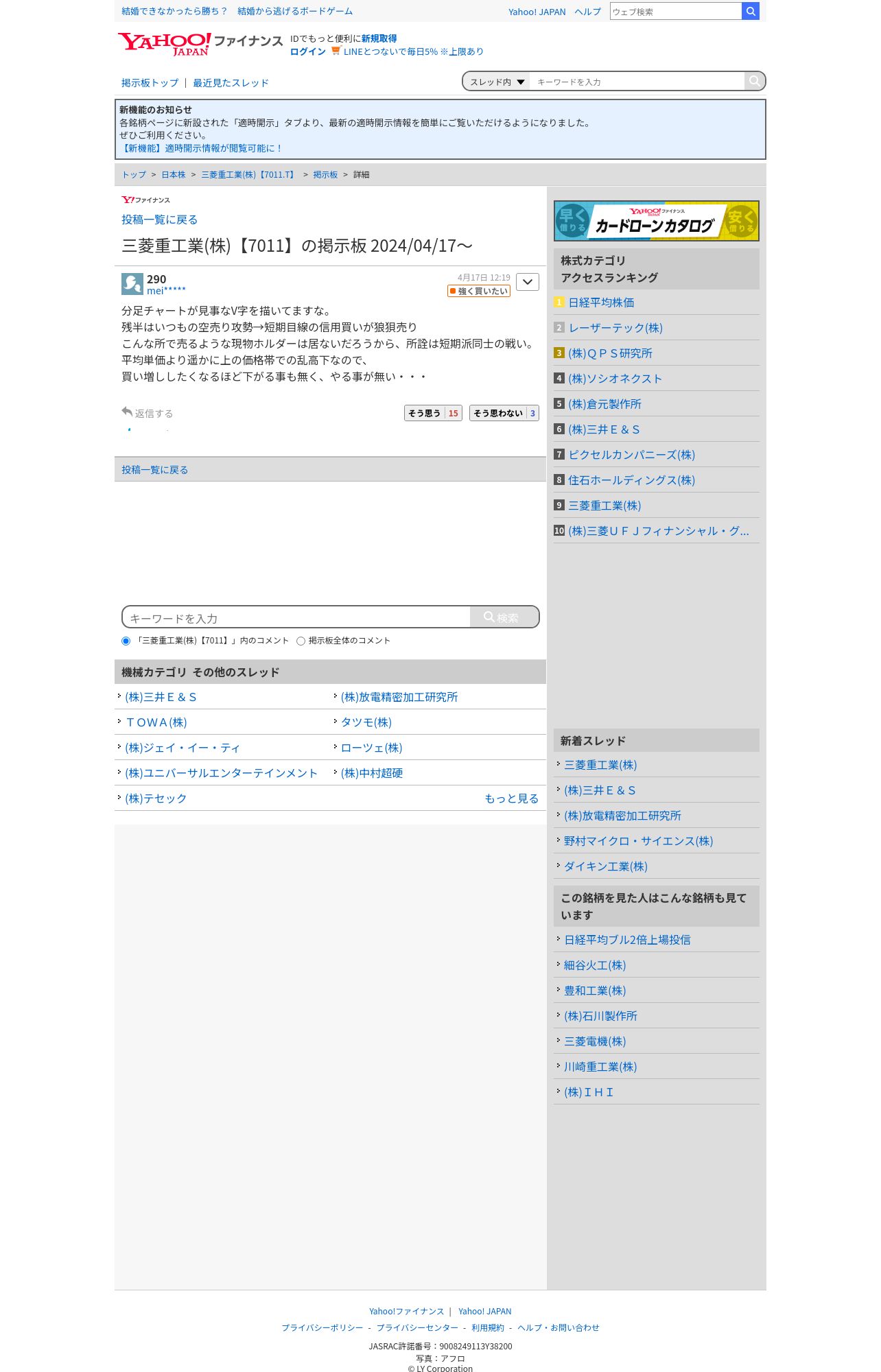This screenshot has width=881, height=1372.
Task: Open ダイキン工業(株) in 新着スレッド
Action: [606, 866]
